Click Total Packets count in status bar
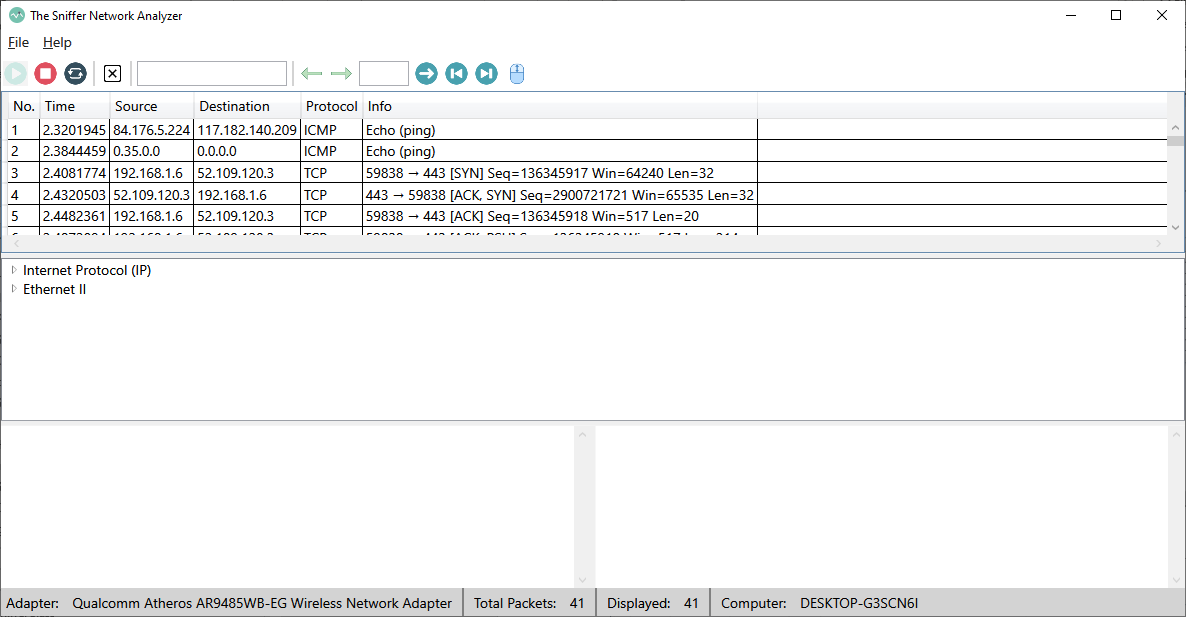 tap(577, 603)
